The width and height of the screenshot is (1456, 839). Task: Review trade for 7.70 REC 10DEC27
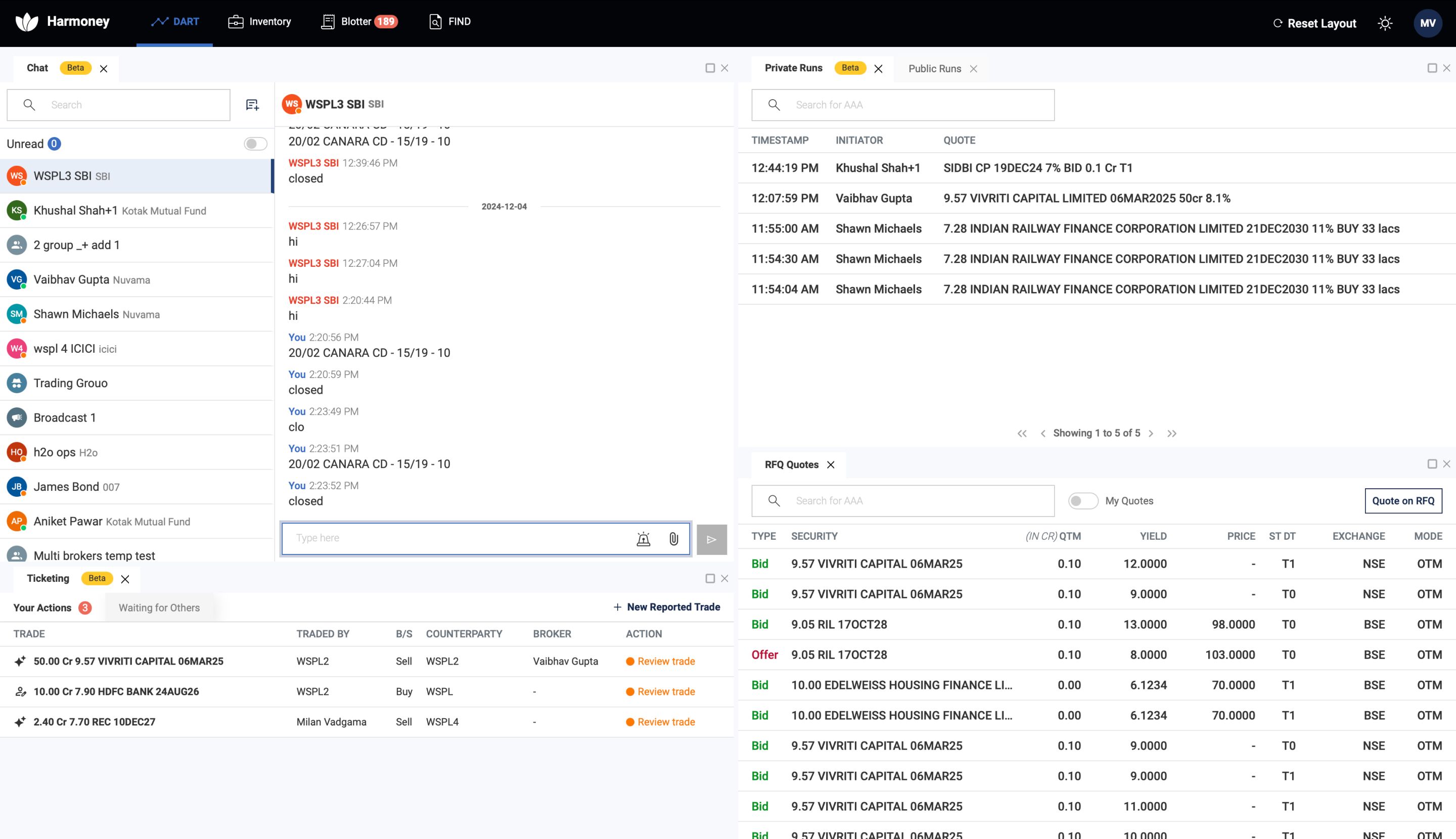click(661, 721)
